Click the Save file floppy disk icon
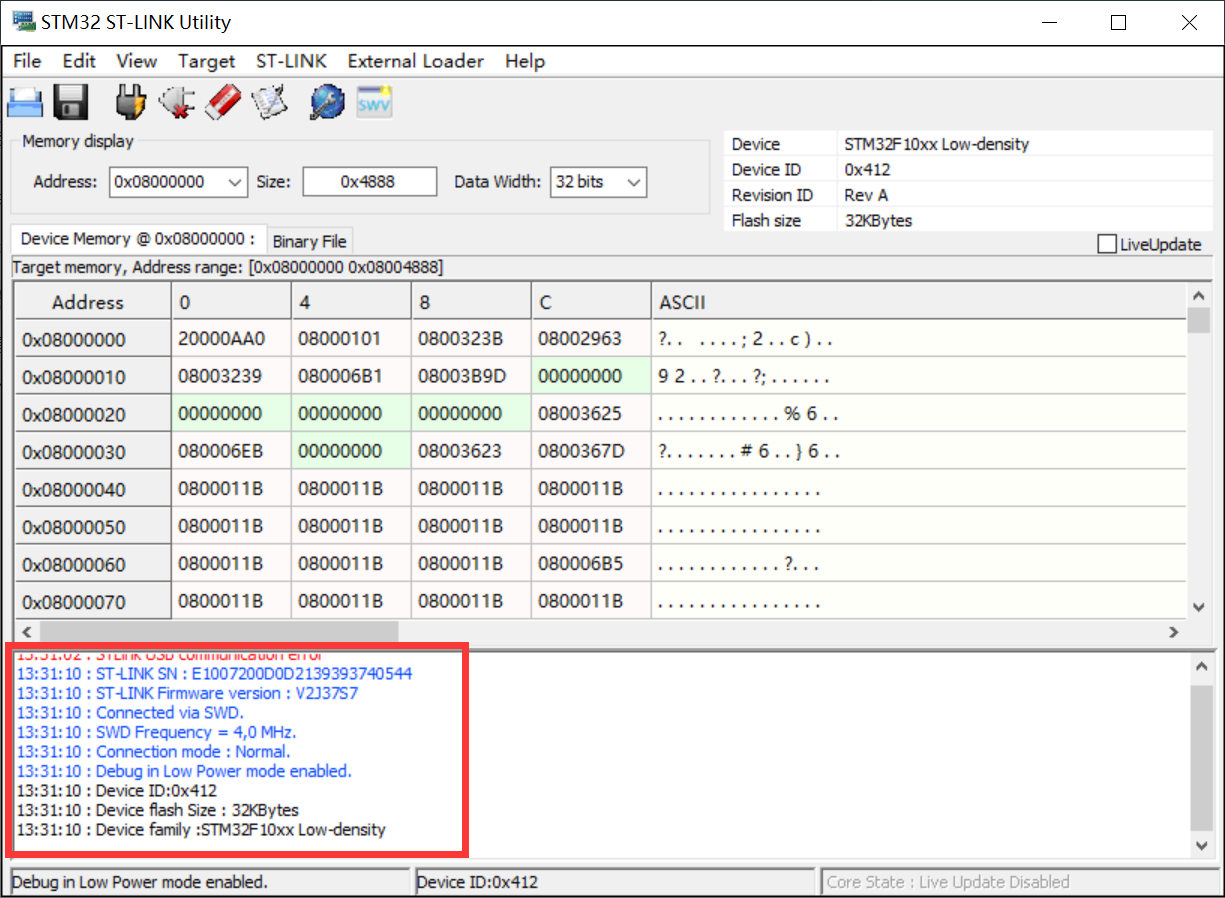Image resolution: width=1225 pixels, height=898 pixels. [x=71, y=101]
